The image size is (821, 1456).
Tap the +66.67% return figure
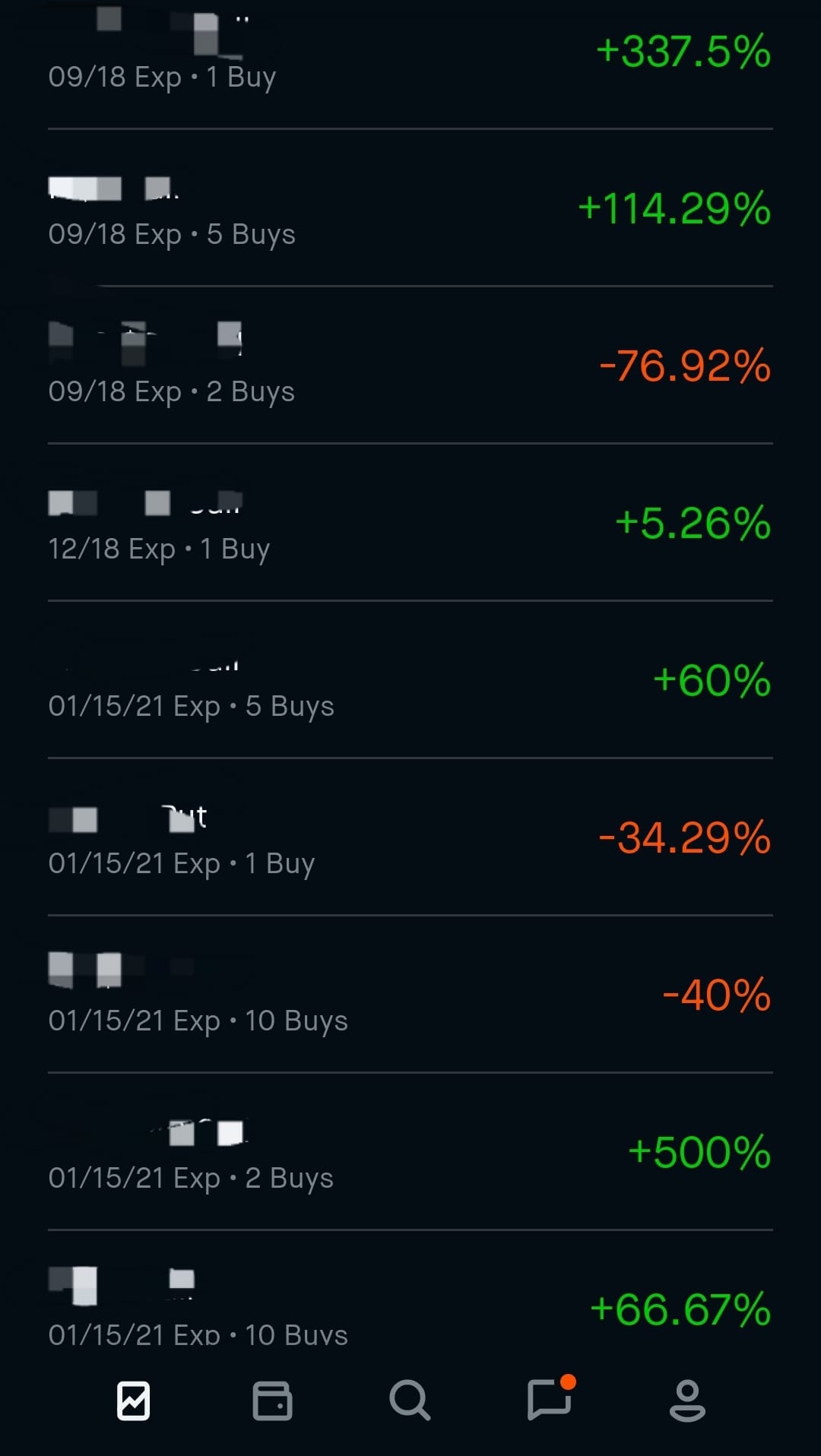coord(680,1309)
